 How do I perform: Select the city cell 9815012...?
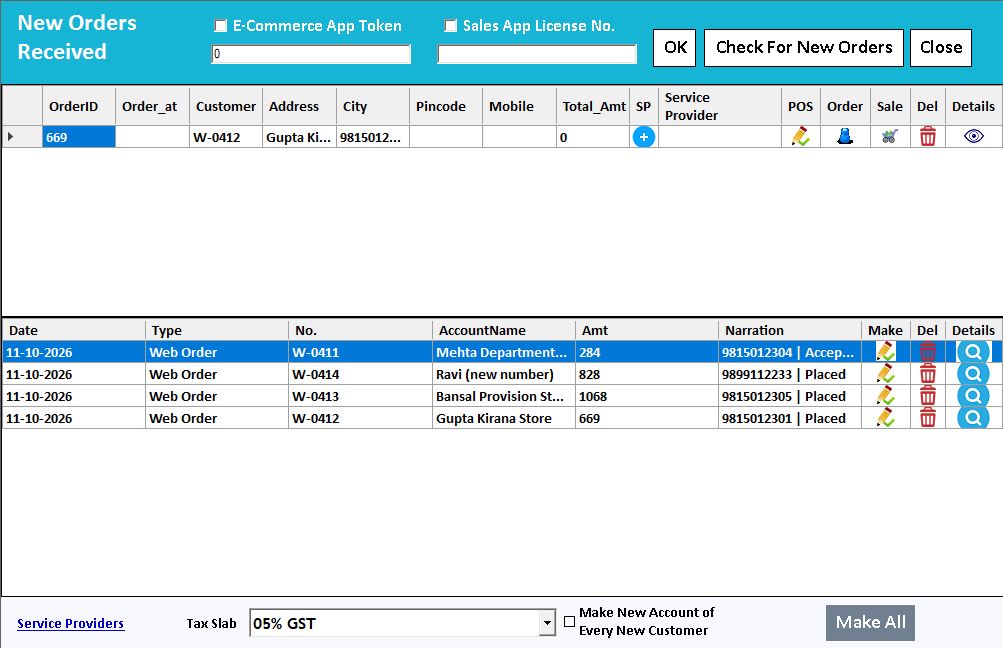click(372, 137)
